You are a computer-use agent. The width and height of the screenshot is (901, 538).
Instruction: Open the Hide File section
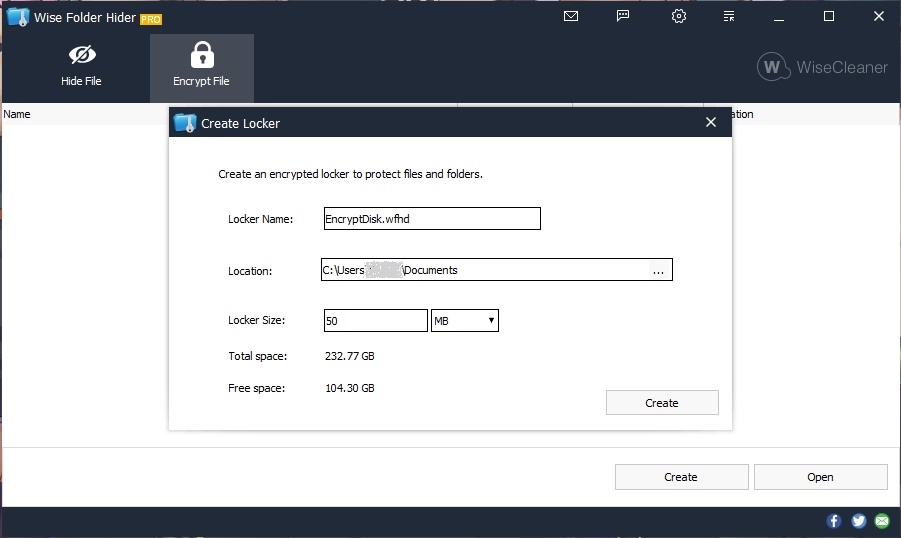tap(81, 67)
